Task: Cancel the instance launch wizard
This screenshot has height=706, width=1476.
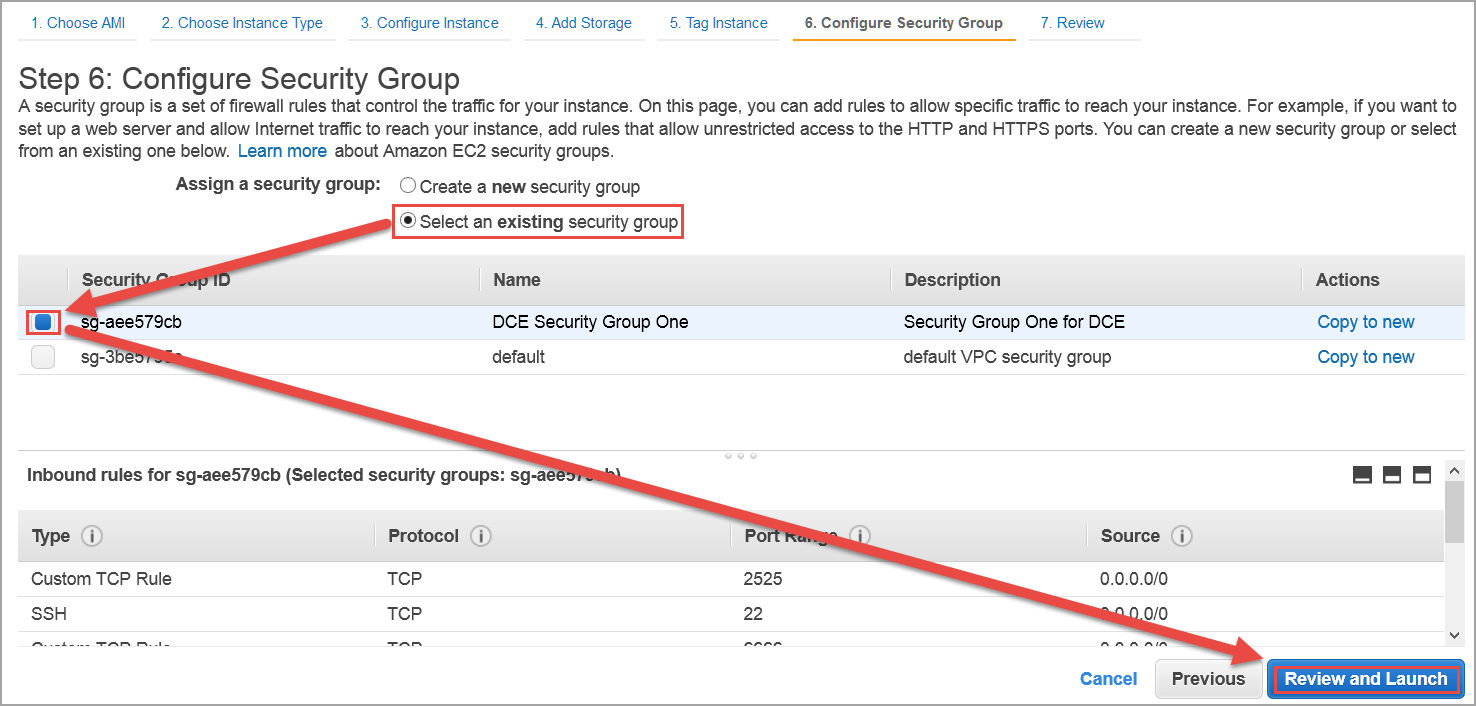Action: click(1108, 679)
